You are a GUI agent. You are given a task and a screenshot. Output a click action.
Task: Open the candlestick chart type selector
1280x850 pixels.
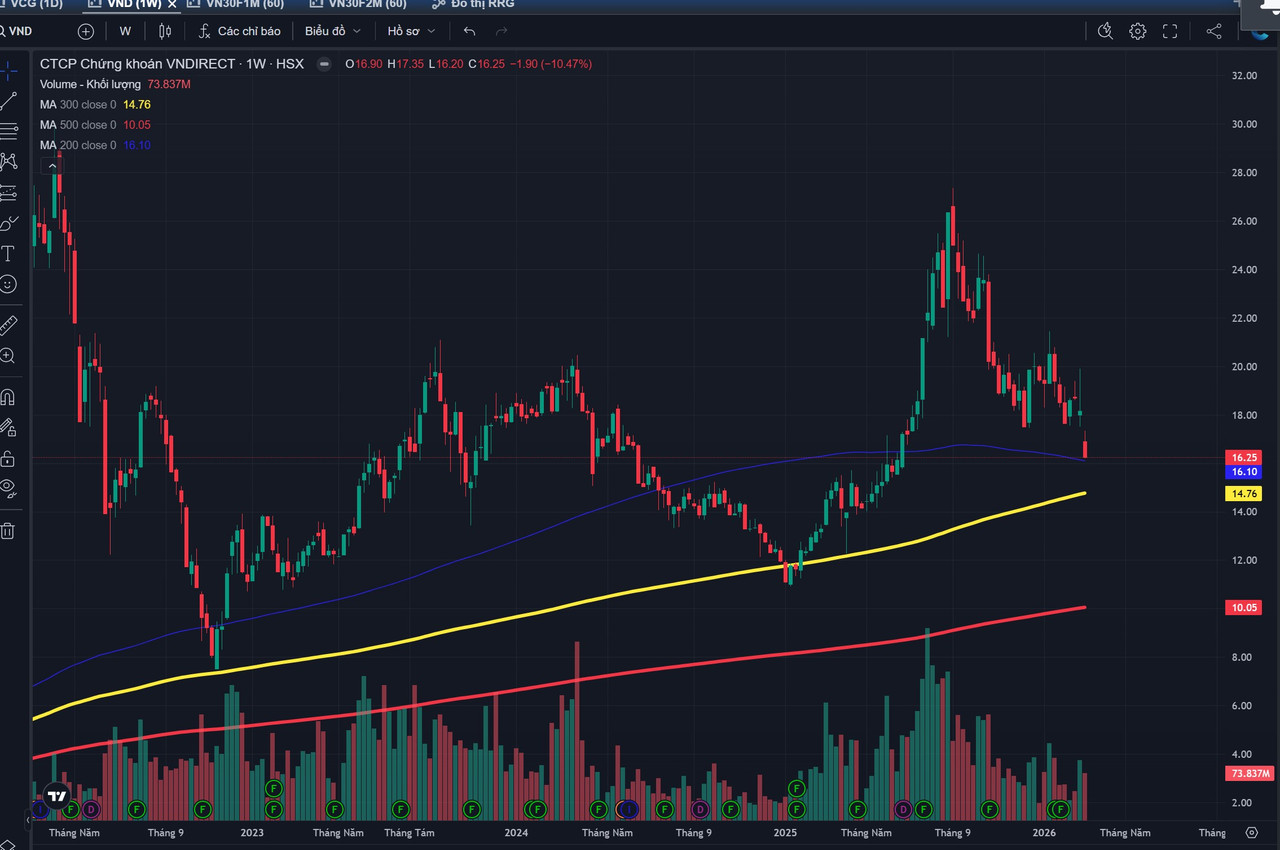point(165,31)
